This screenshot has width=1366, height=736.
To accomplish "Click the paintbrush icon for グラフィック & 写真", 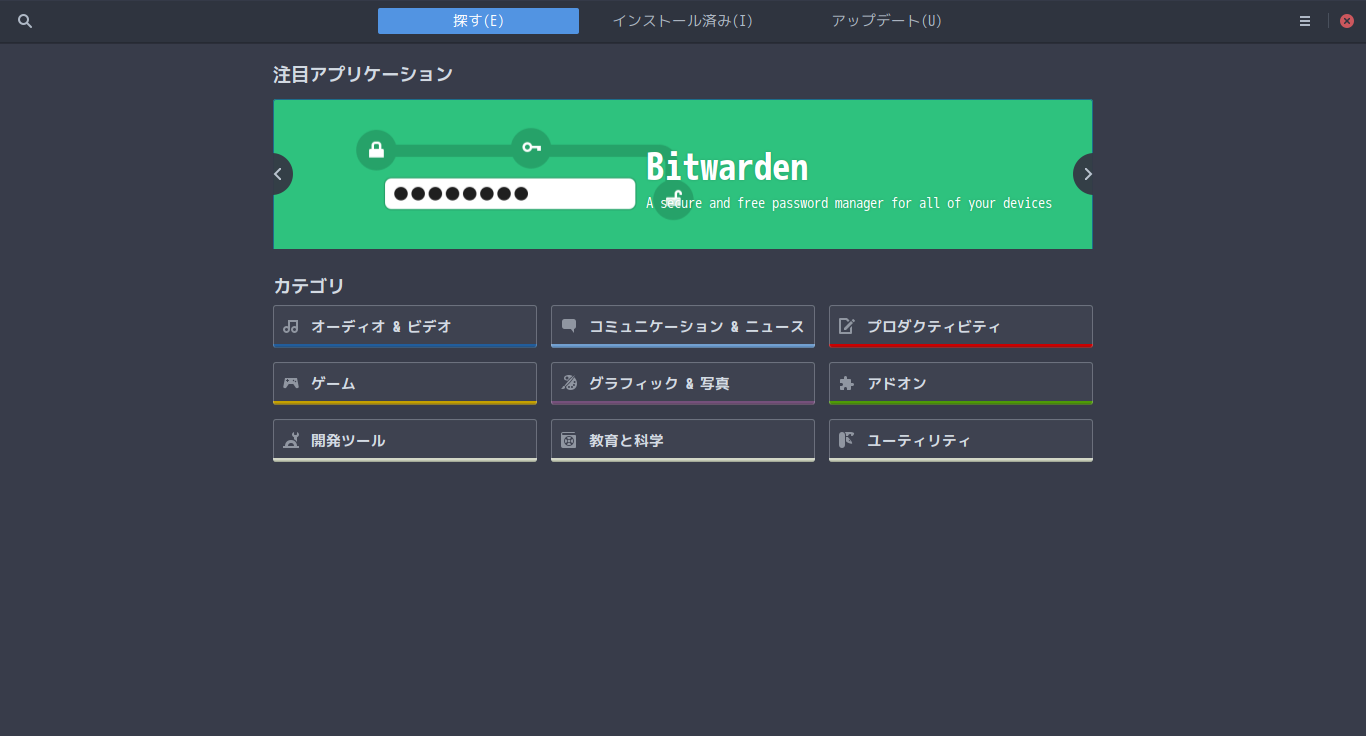I will click(x=569, y=383).
